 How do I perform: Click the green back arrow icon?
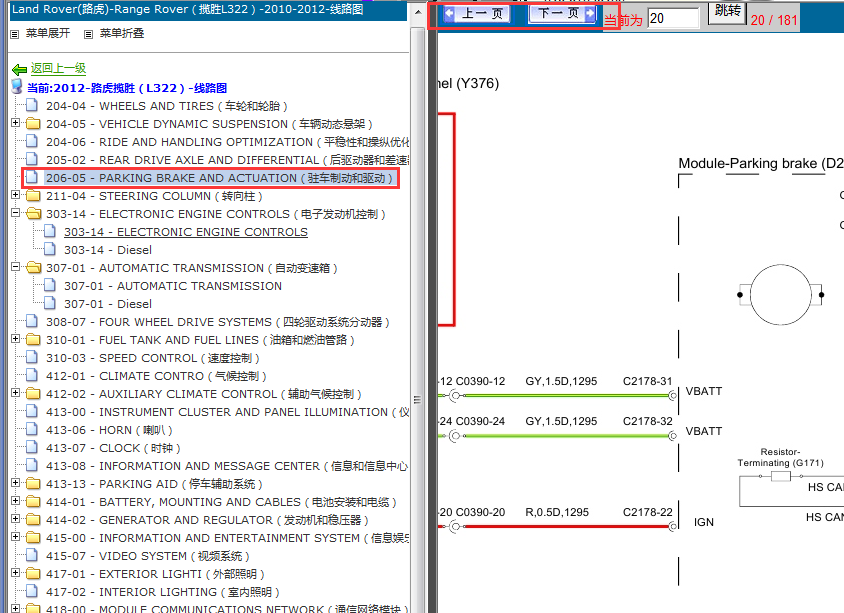click(x=19, y=69)
